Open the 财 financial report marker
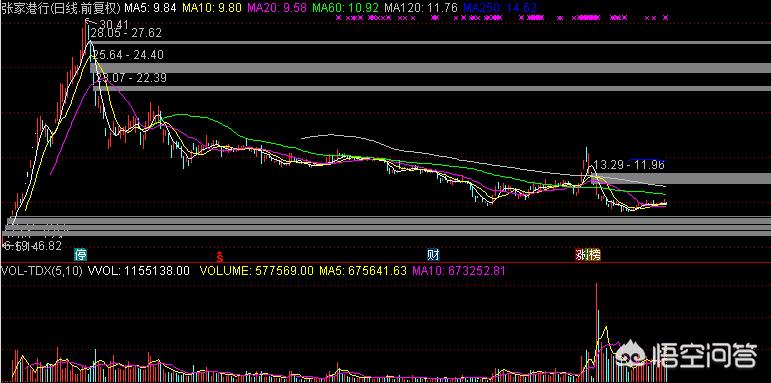The height and width of the screenshot is (383, 771). pyautogui.click(x=433, y=255)
